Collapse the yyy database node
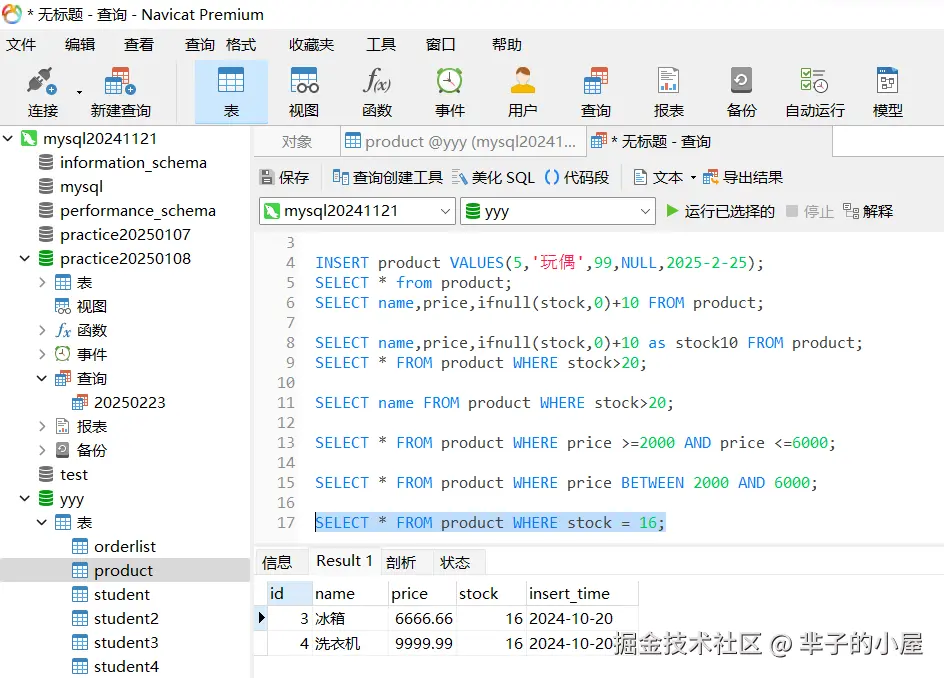 point(25,499)
